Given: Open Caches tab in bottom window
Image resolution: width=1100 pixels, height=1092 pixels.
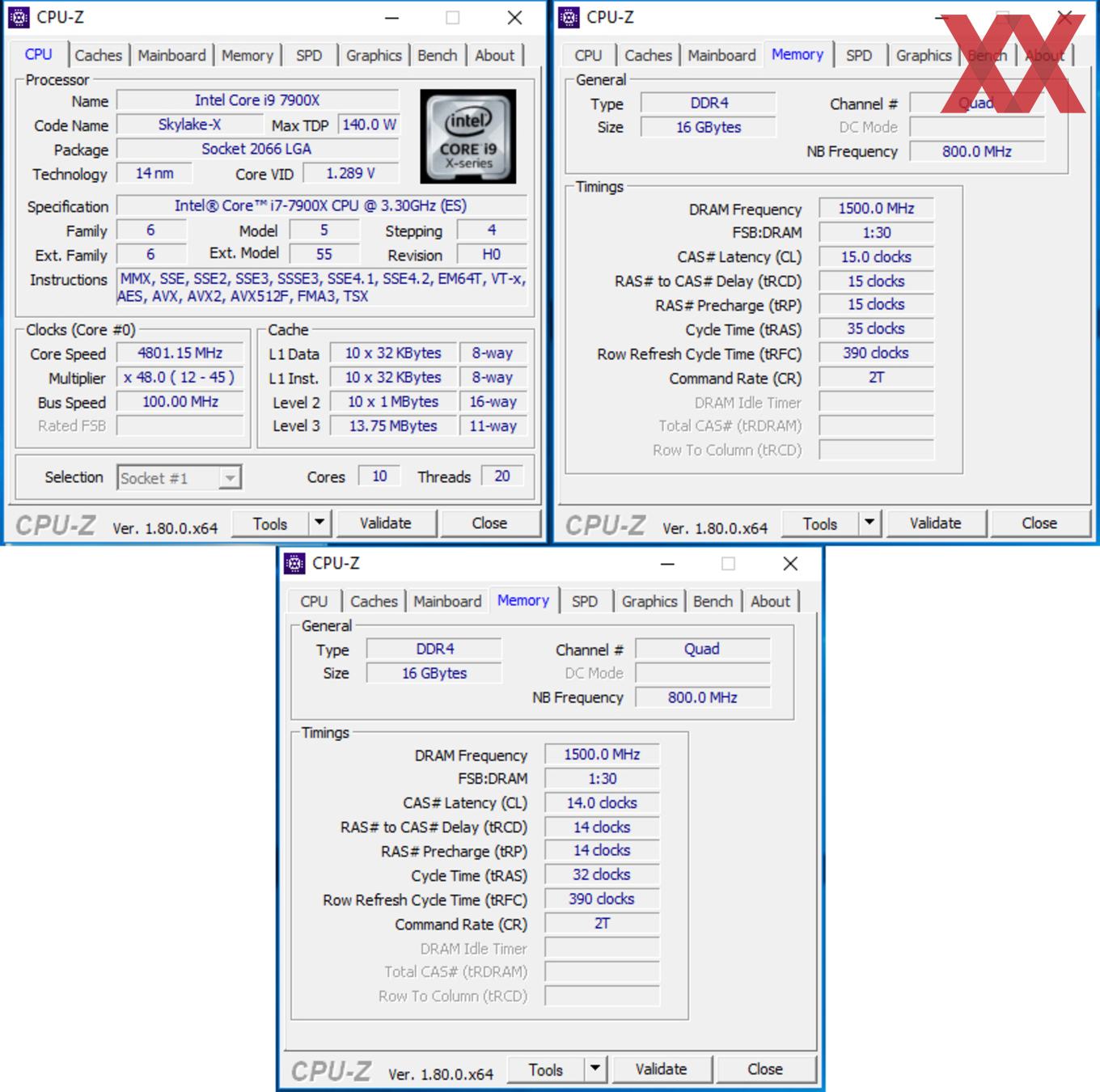Looking at the screenshot, I should click(374, 601).
